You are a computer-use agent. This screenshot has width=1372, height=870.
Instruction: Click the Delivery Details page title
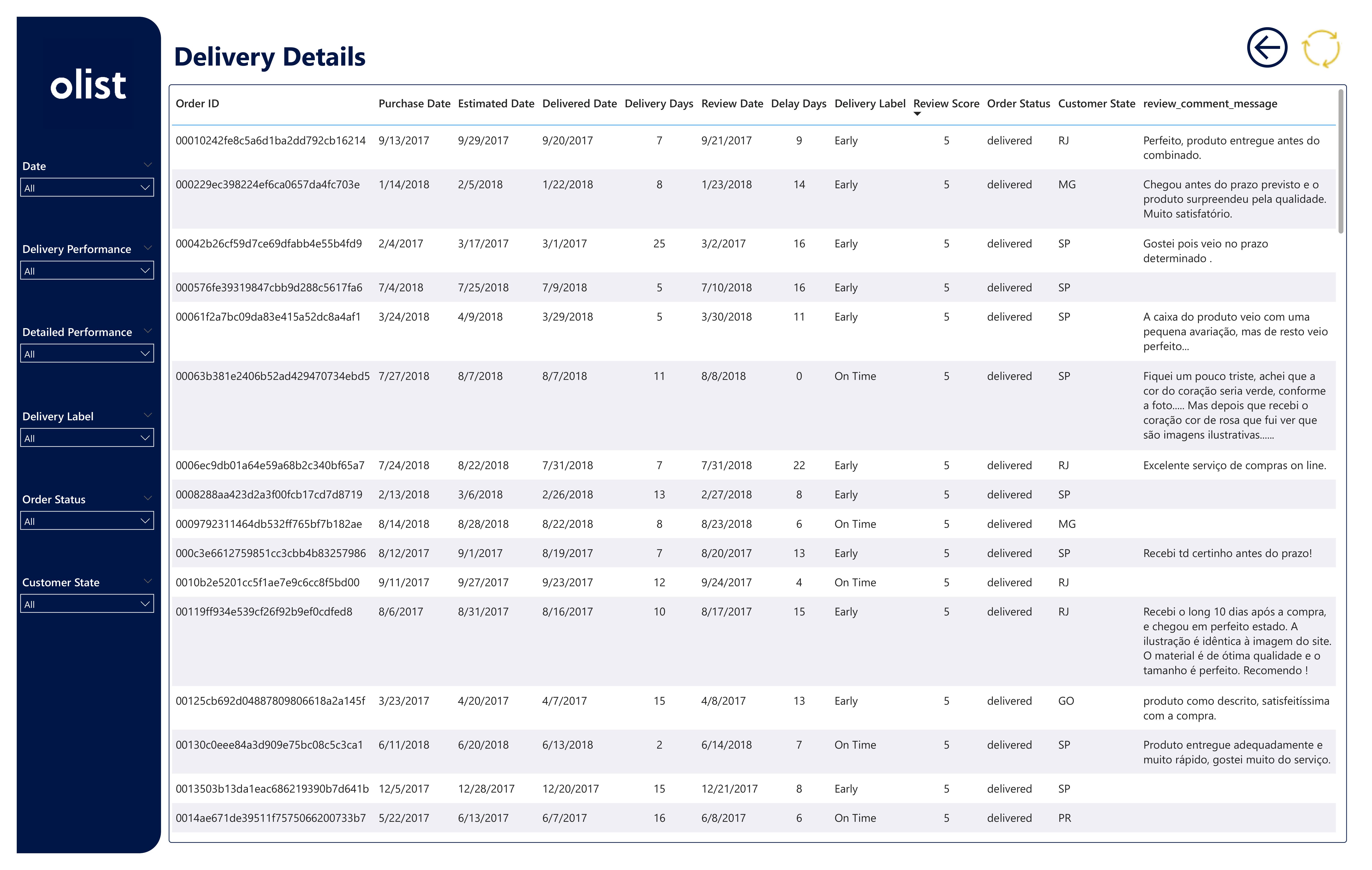point(269,57)
